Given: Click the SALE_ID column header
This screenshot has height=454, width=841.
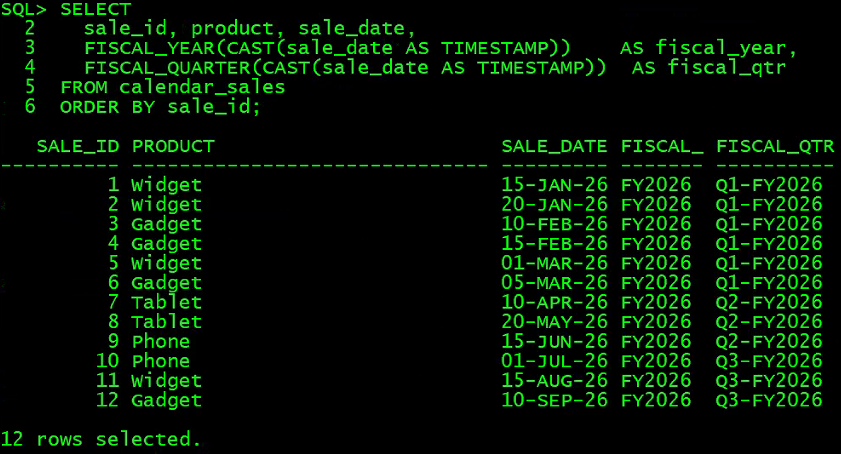Looking at the screenshot, I should [x=78, y=147].
